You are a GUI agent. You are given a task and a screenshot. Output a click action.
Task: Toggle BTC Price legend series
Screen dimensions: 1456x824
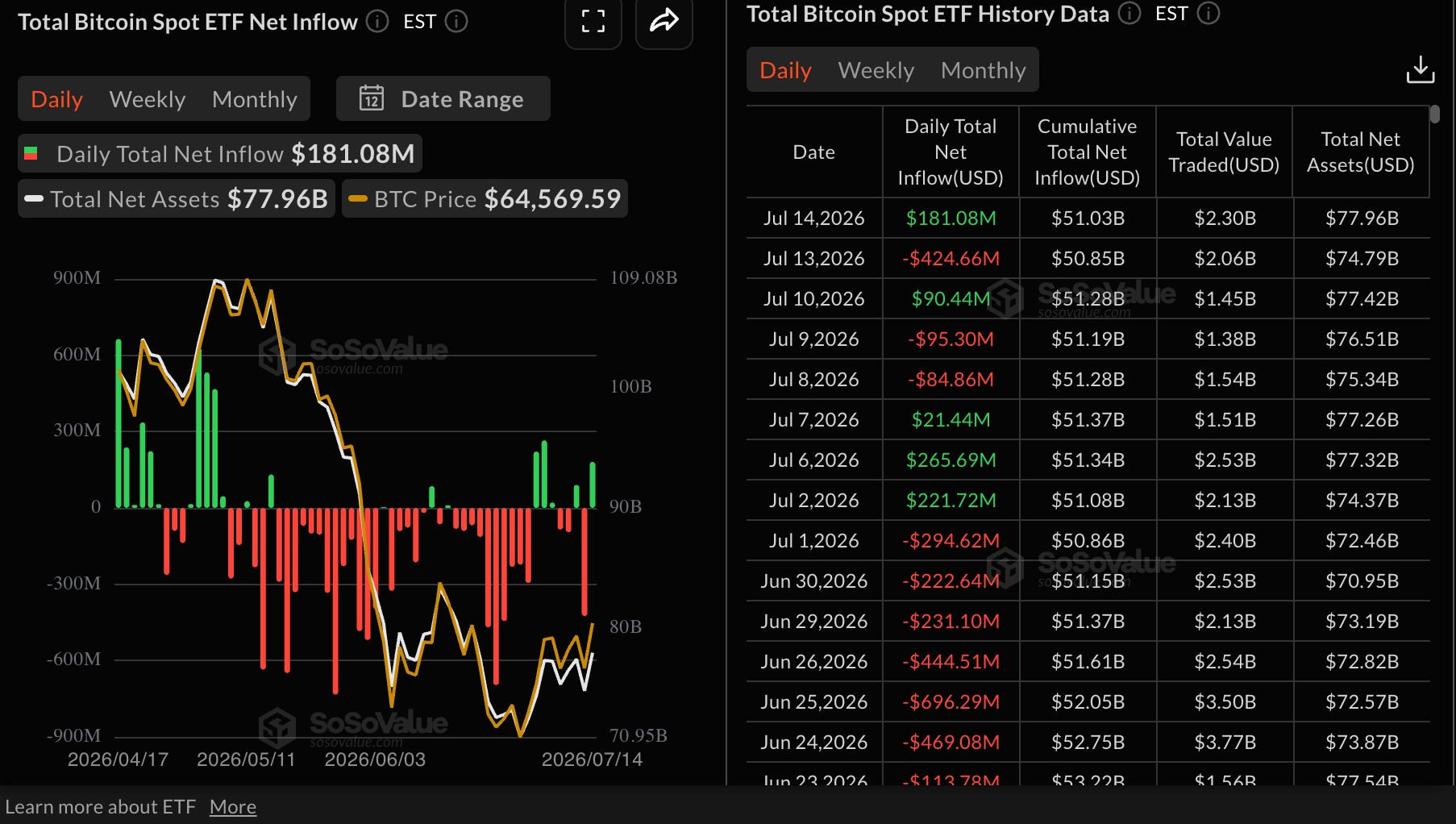coord(485,199)
